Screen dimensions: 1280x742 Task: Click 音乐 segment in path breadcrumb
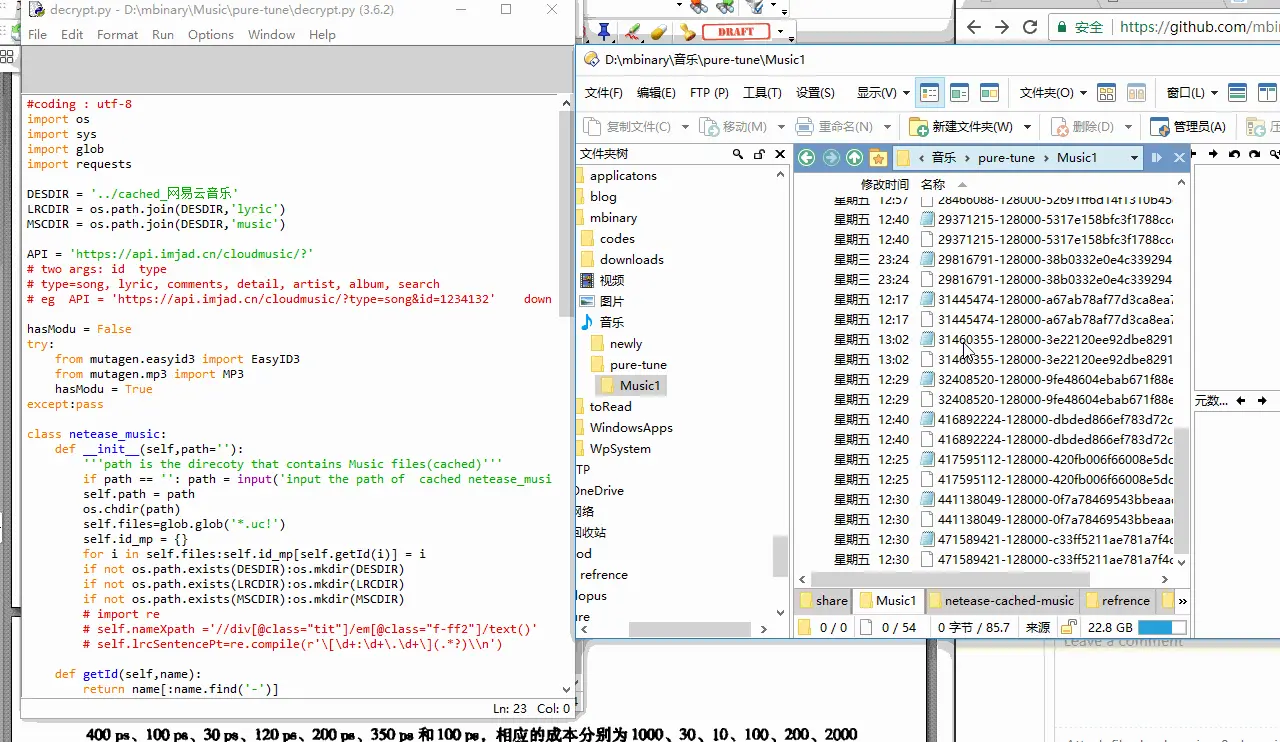pos(944,157)
